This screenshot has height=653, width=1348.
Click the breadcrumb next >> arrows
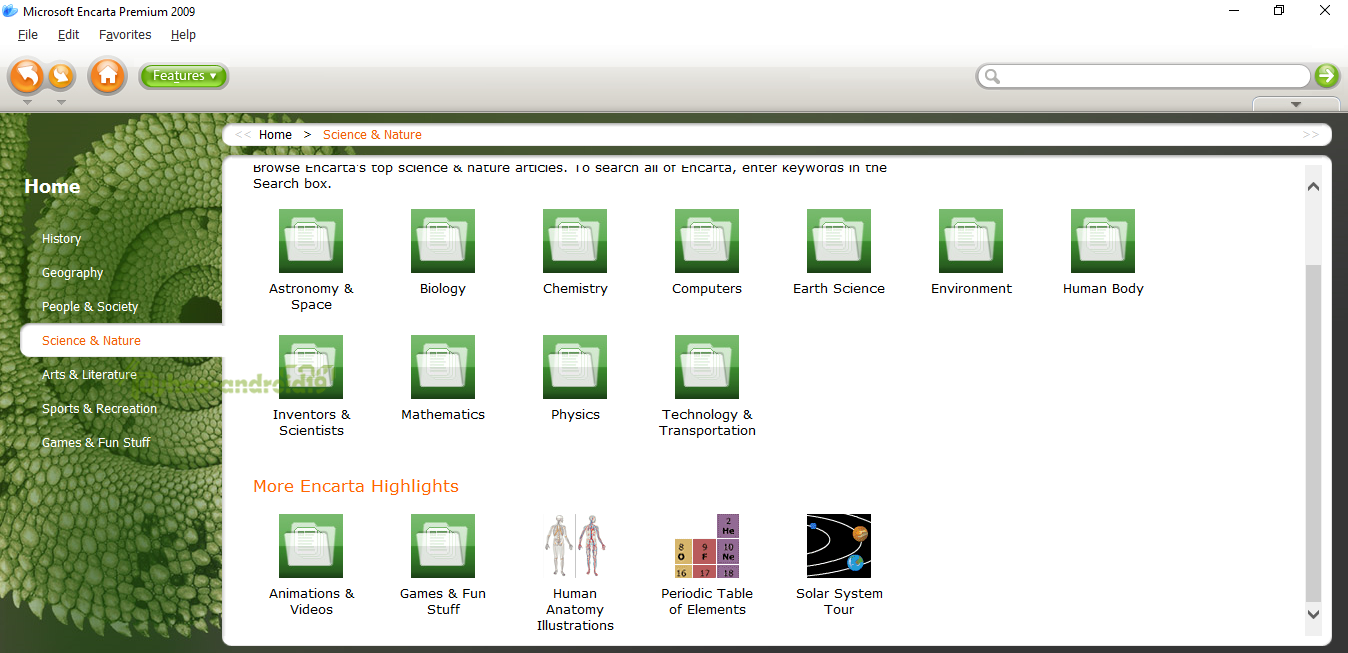[1311, 135]
